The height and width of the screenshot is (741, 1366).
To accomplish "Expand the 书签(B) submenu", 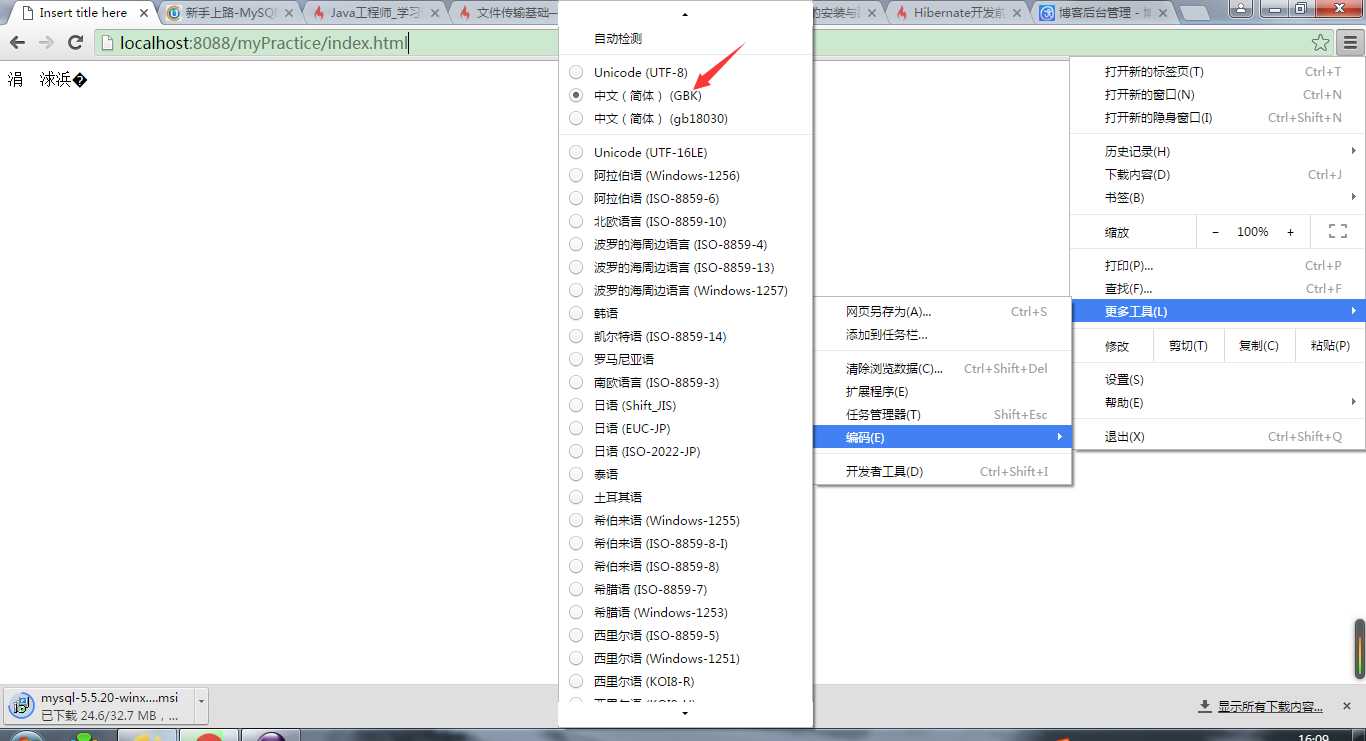I will [x=1217, y=197].
